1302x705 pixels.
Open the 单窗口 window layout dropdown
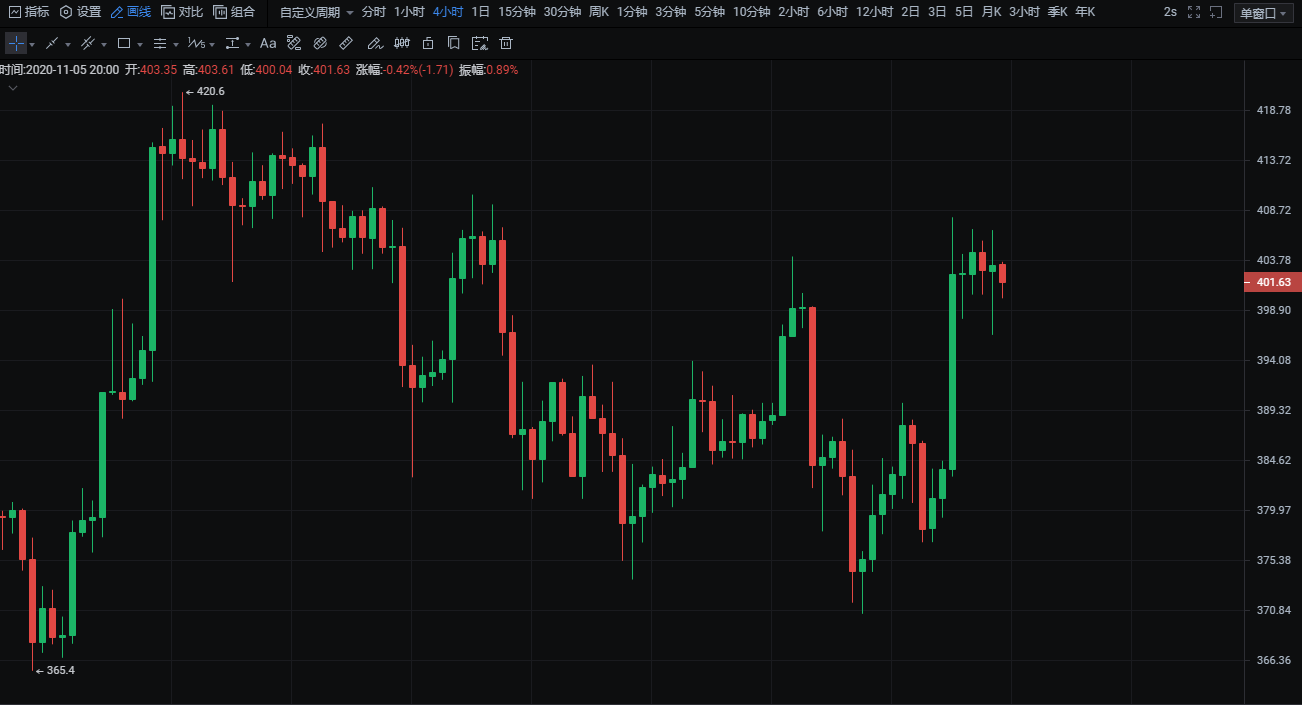coord(1263,13)
